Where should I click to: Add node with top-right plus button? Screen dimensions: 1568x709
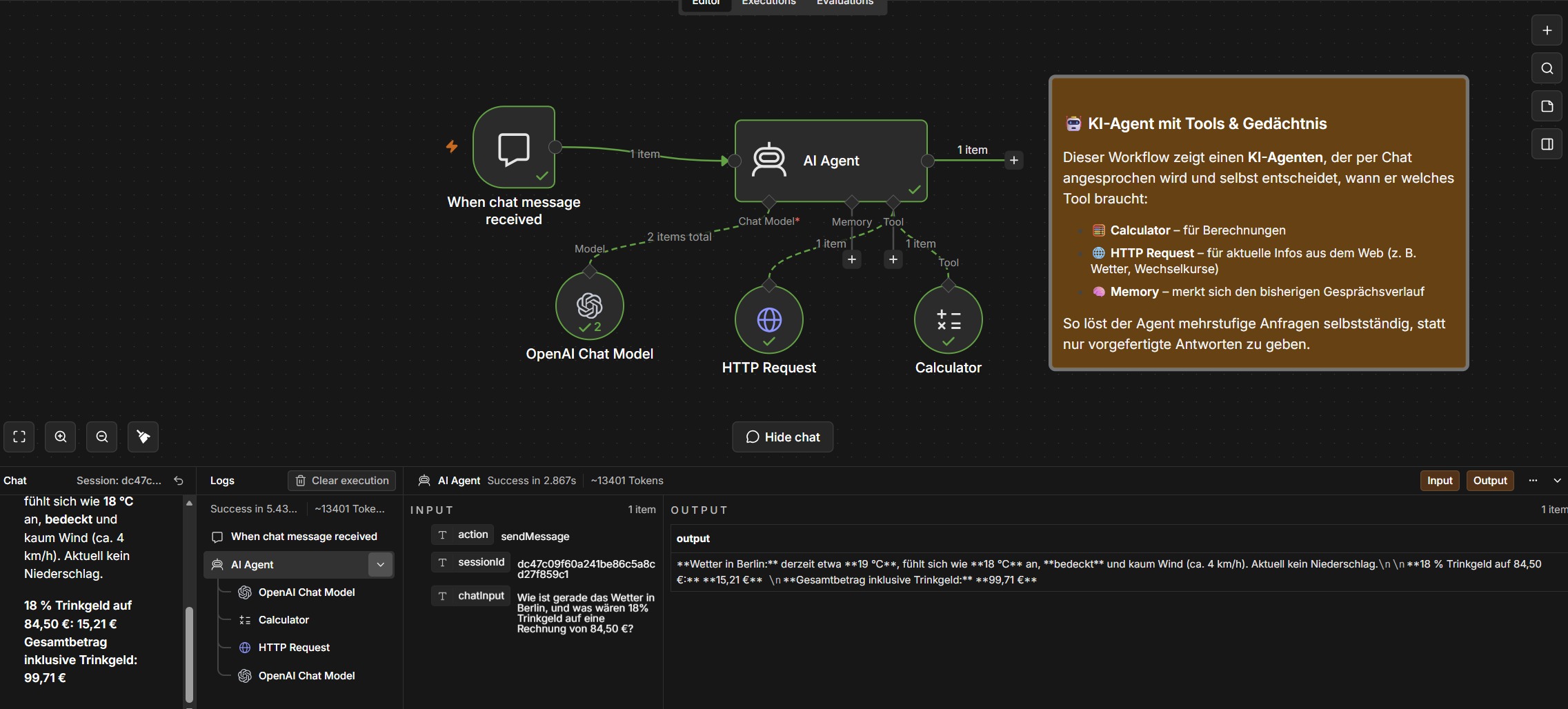coord(1547,30)
